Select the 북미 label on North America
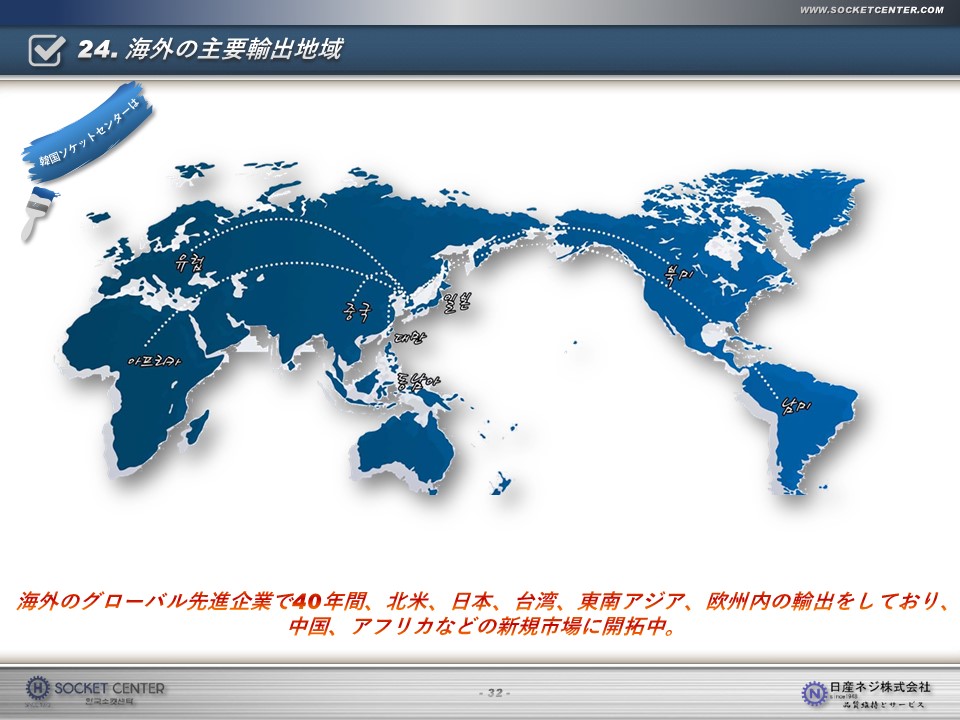Viewport: 960px width, 720px height. click(670, 273)
